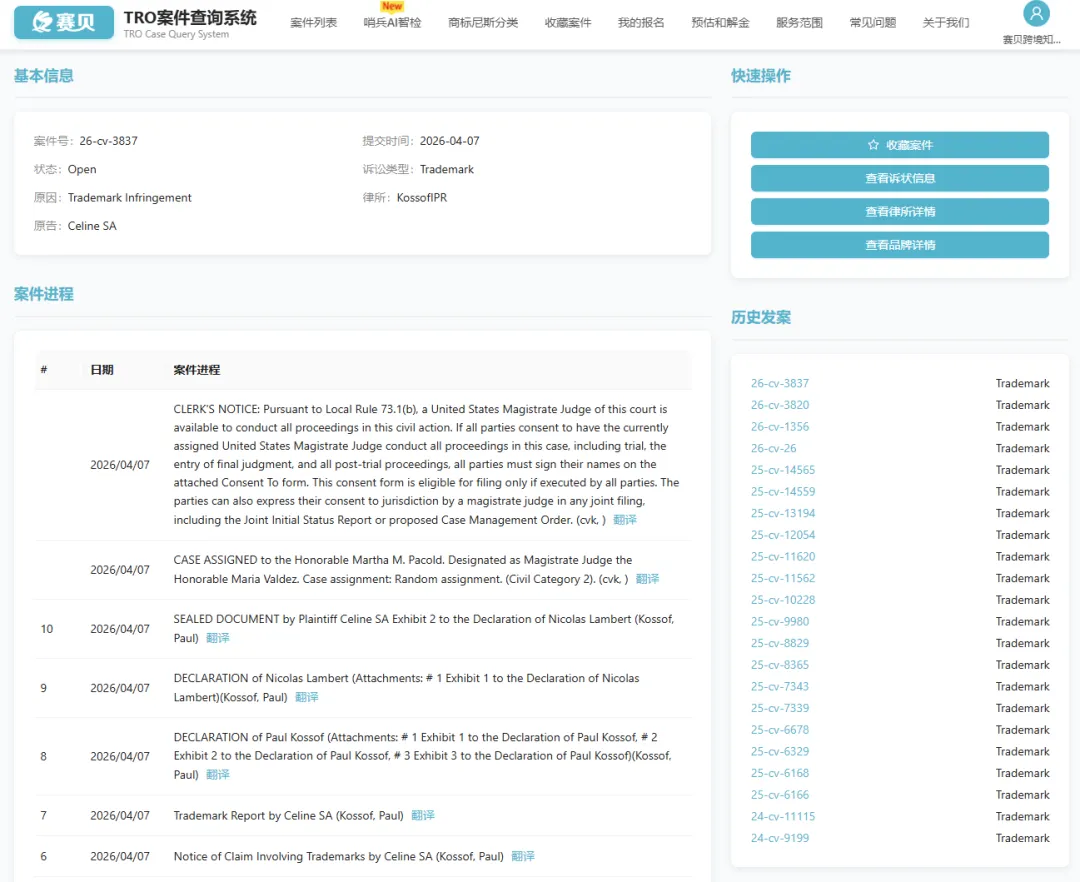Click the 赛贝 logo
The height and width of the screenshot is (882, 1080).
pyautogui.click(x=63, y=22)
